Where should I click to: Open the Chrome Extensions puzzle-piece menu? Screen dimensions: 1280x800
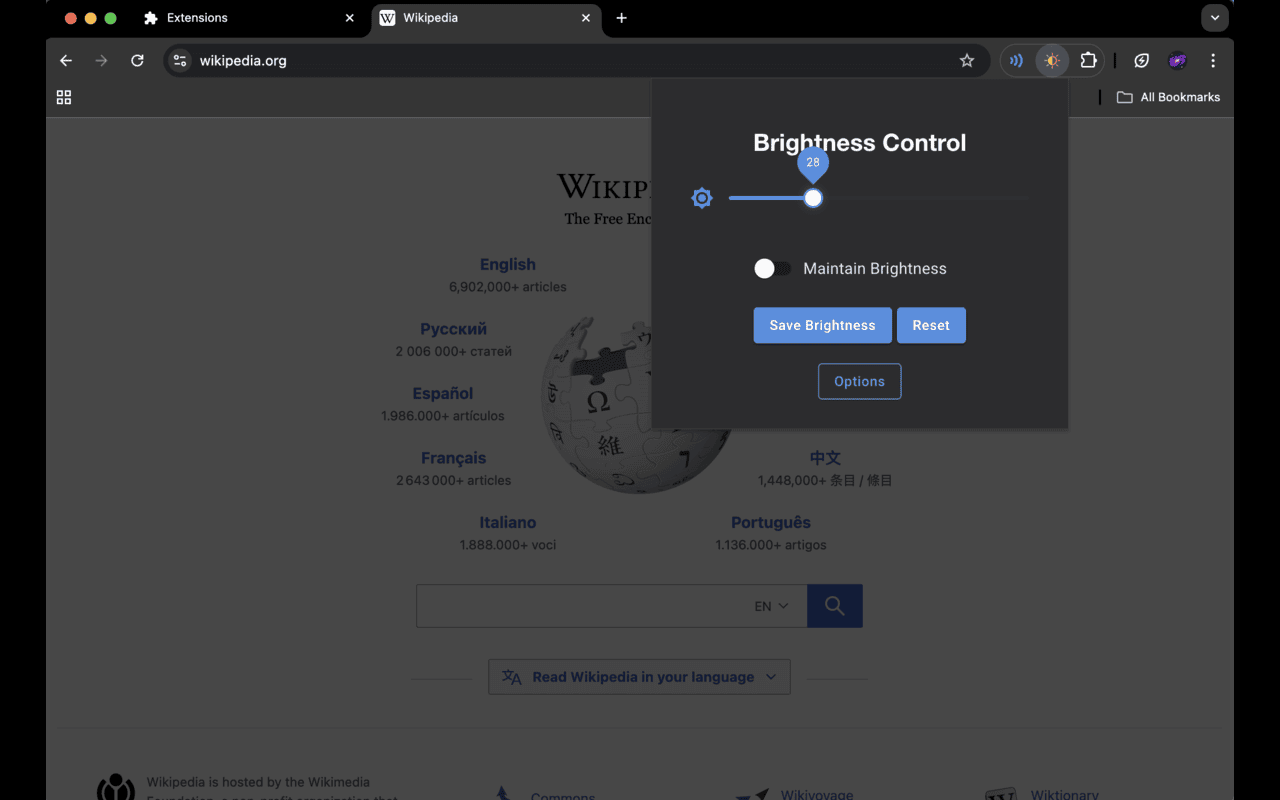(x=1088, y=60)
